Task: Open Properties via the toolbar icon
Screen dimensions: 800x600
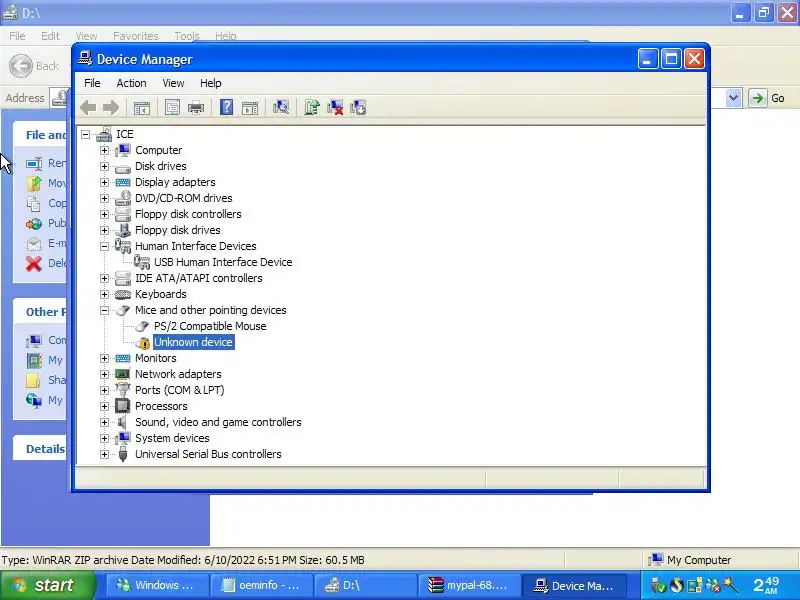Action: pos(172,108)
